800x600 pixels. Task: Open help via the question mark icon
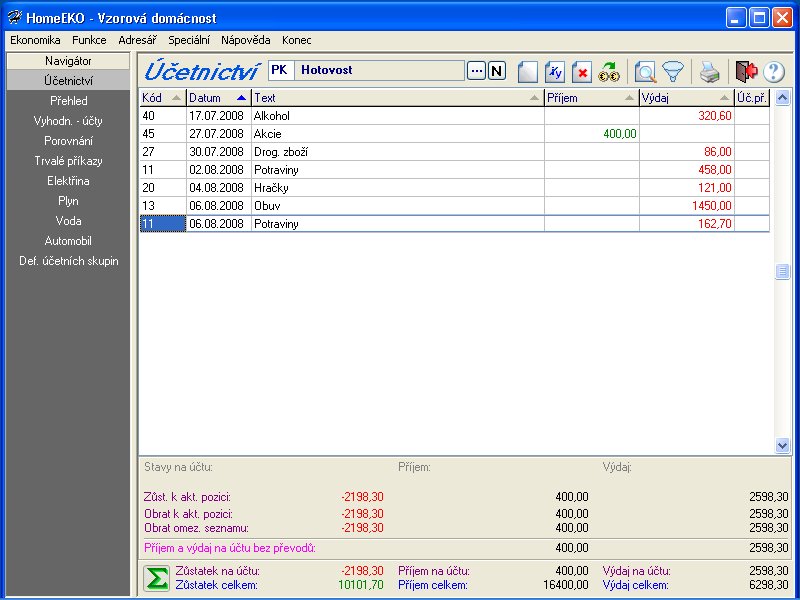773,72
